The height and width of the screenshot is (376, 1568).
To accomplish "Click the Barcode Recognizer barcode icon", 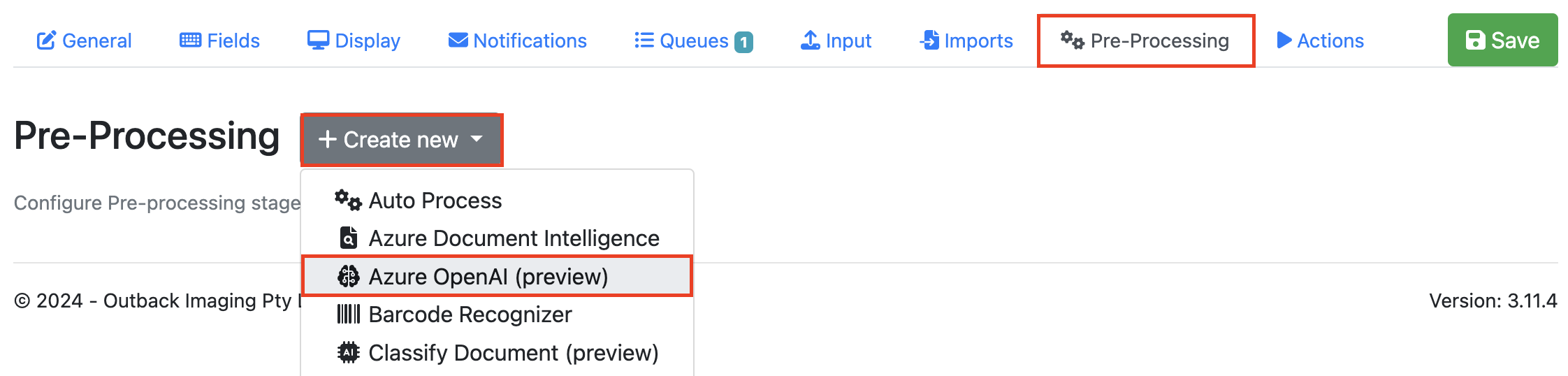I will 348,314.
